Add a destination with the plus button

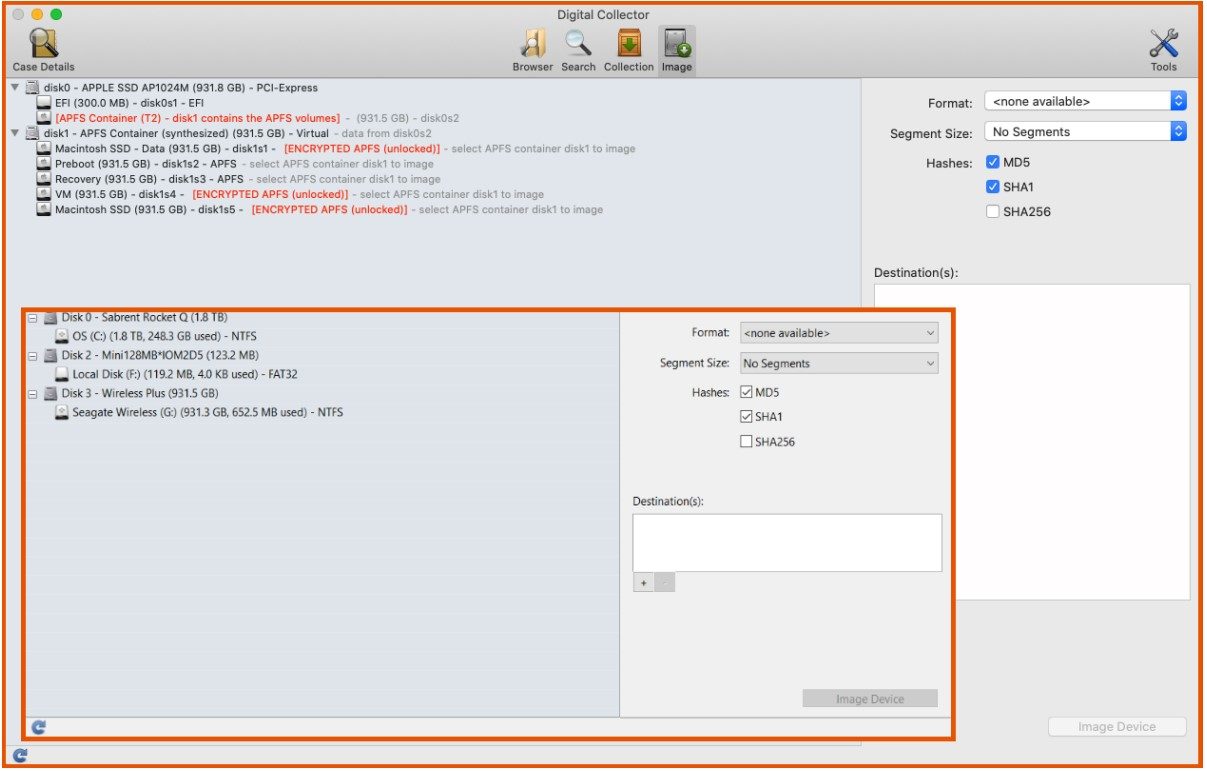pyautogui.click(x=643, y=582)
